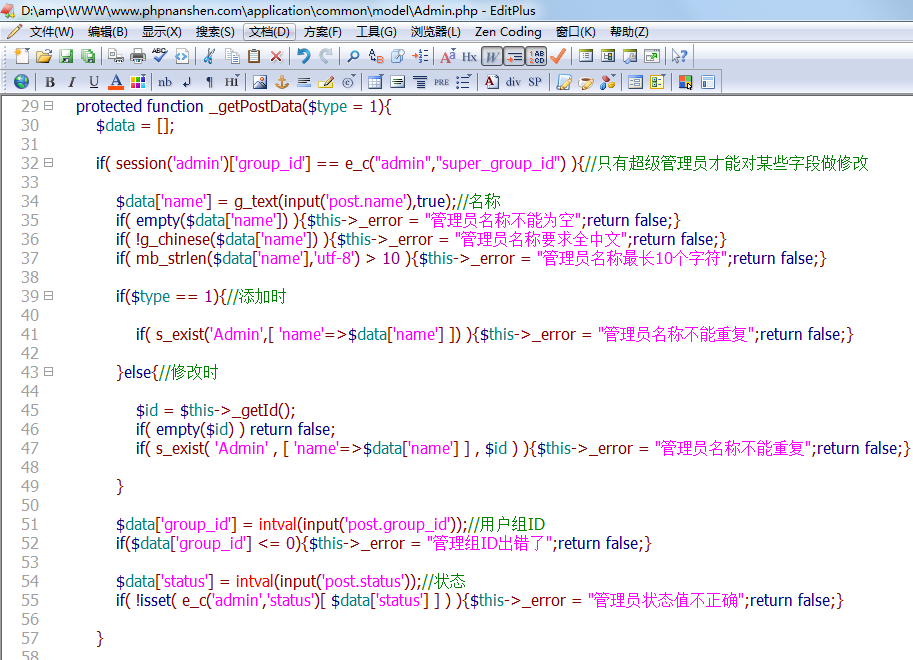Screen dimensions: 913x660
Task: Cut selection with the scissors icon
Action: coord(210,57)
